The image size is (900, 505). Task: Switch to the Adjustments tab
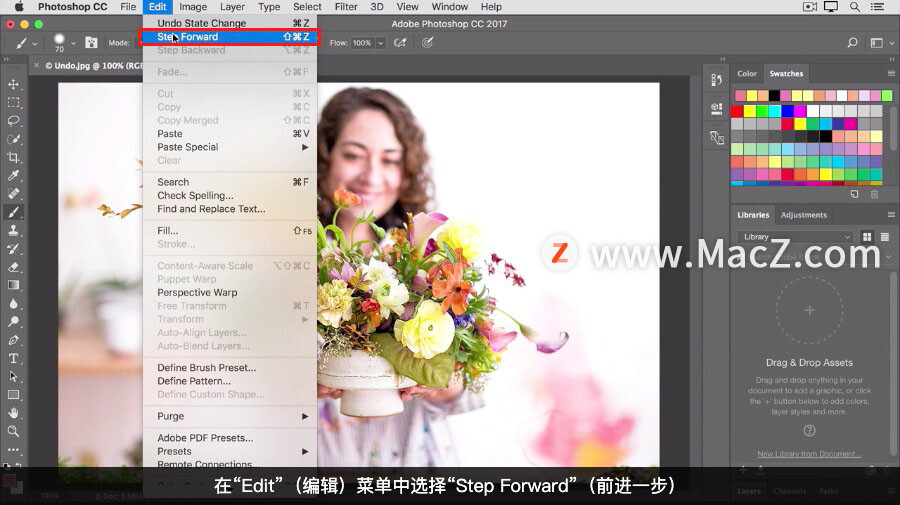click(804, 215)
